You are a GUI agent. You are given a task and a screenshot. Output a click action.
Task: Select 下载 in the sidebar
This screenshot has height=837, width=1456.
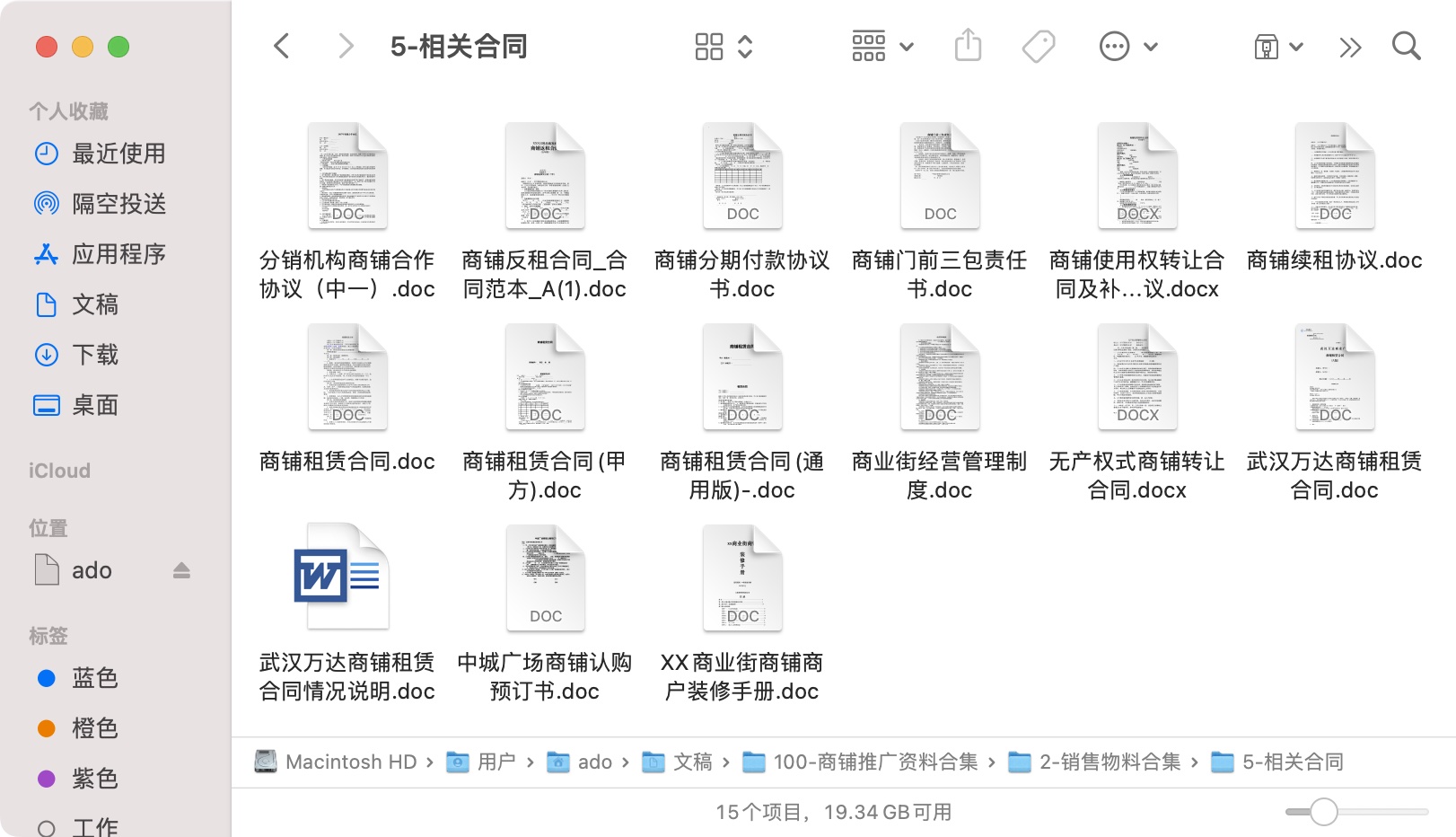95,355
